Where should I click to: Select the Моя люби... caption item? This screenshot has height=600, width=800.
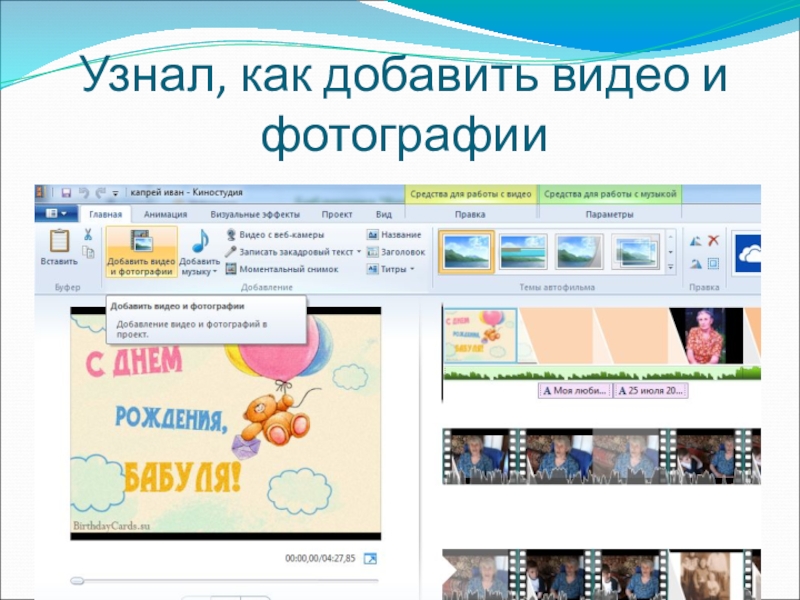click(x=575, y=391)
